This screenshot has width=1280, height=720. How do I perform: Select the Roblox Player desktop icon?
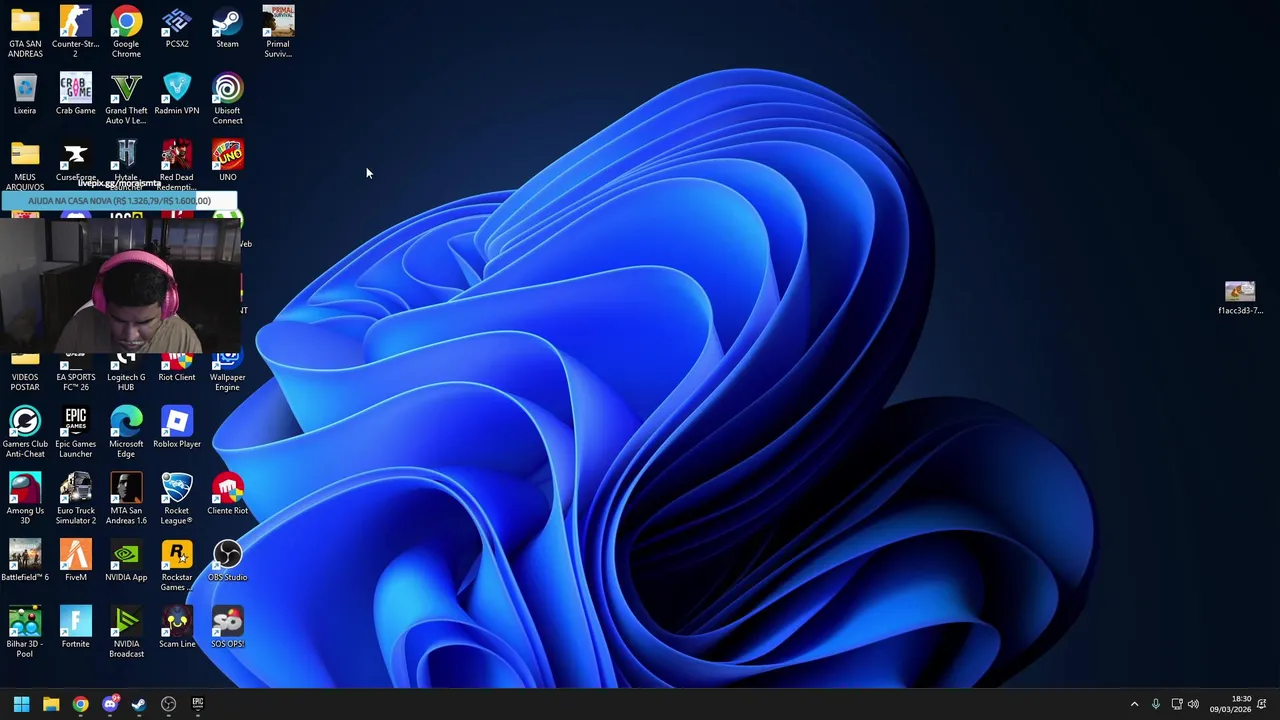tap(177, 428)
